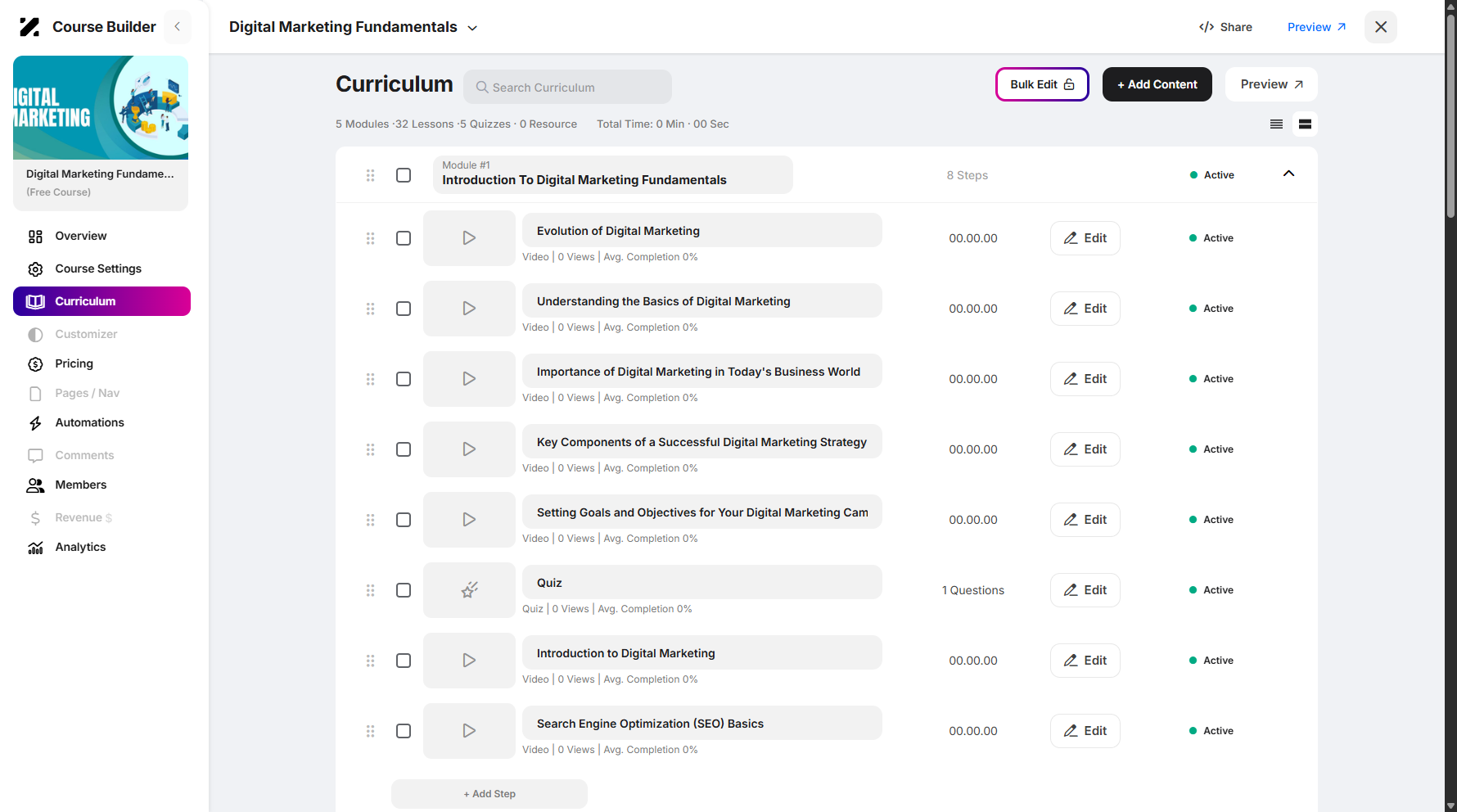
Task: Click the Customizer half-circle icon
Action: [35, 335]
